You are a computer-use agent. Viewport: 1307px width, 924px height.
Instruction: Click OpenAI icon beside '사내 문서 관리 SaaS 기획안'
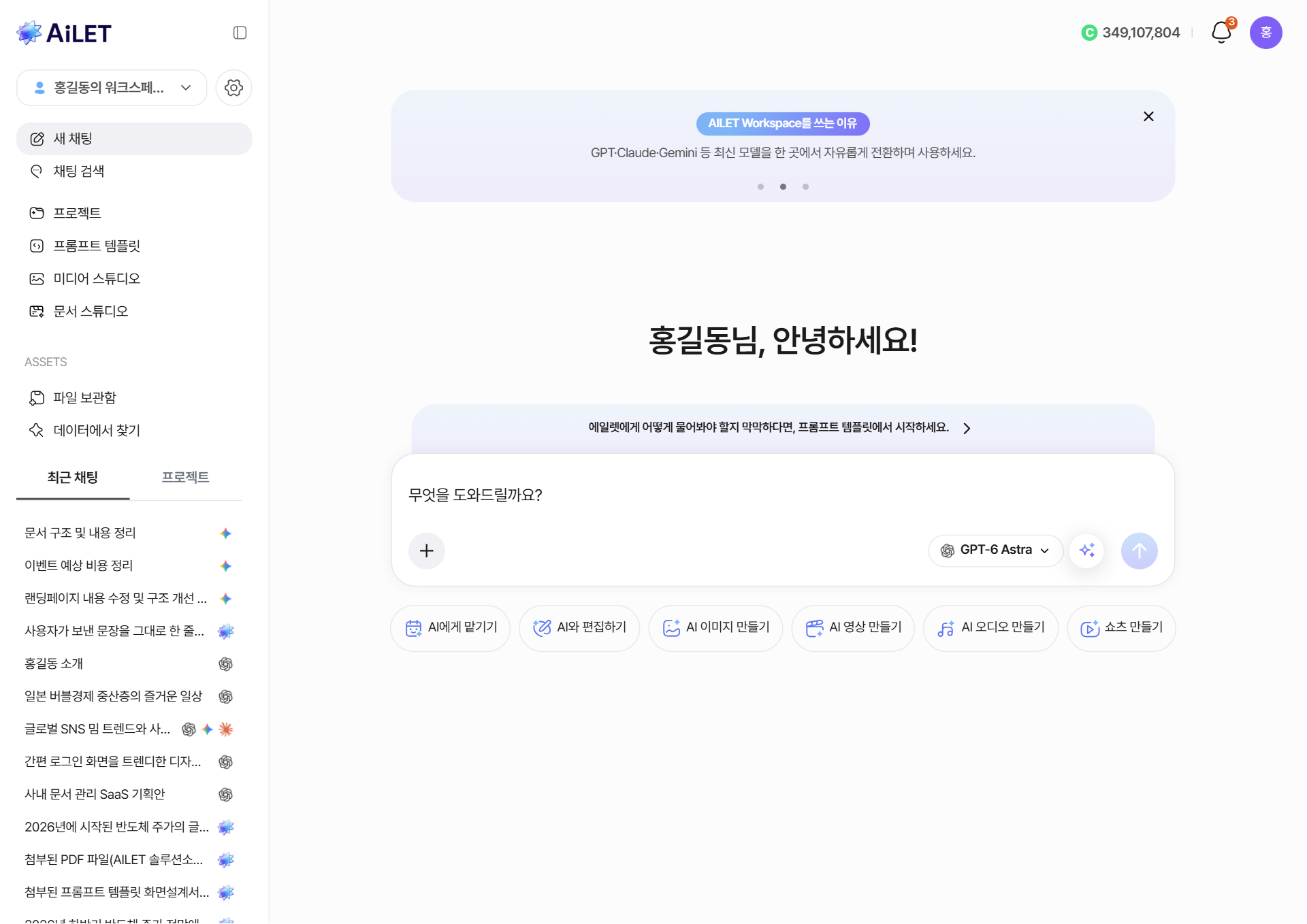tap(226, 795)
